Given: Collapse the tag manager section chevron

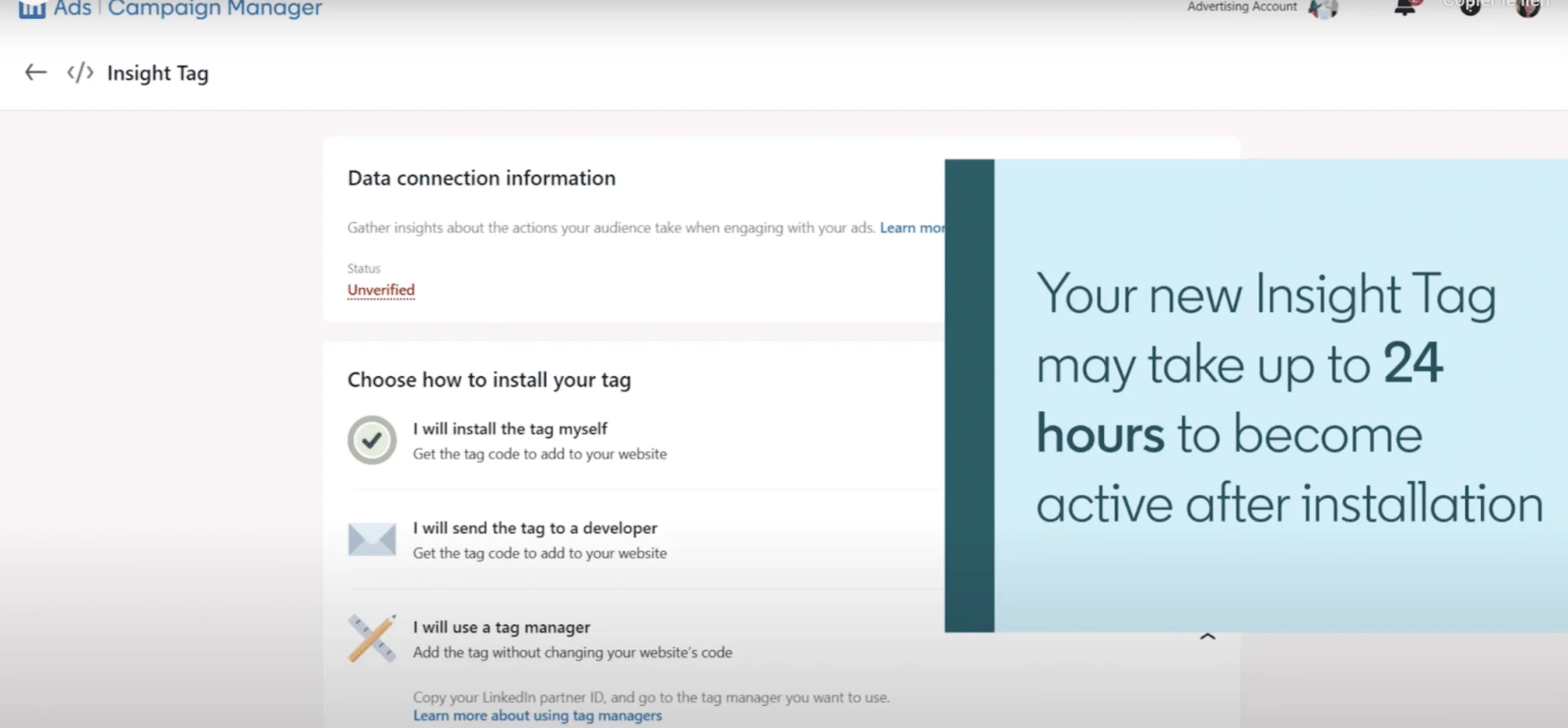Looking at the screenshot, I should [x=1207, y=637].
